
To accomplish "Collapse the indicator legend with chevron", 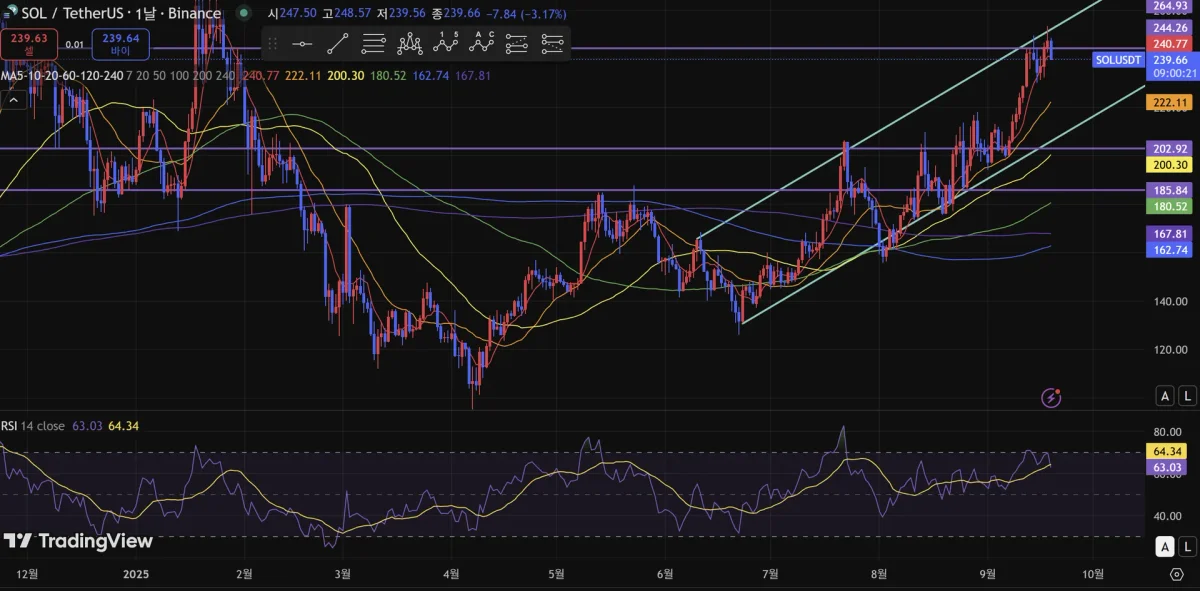I will pyautogui.click(x=13, y=99).
